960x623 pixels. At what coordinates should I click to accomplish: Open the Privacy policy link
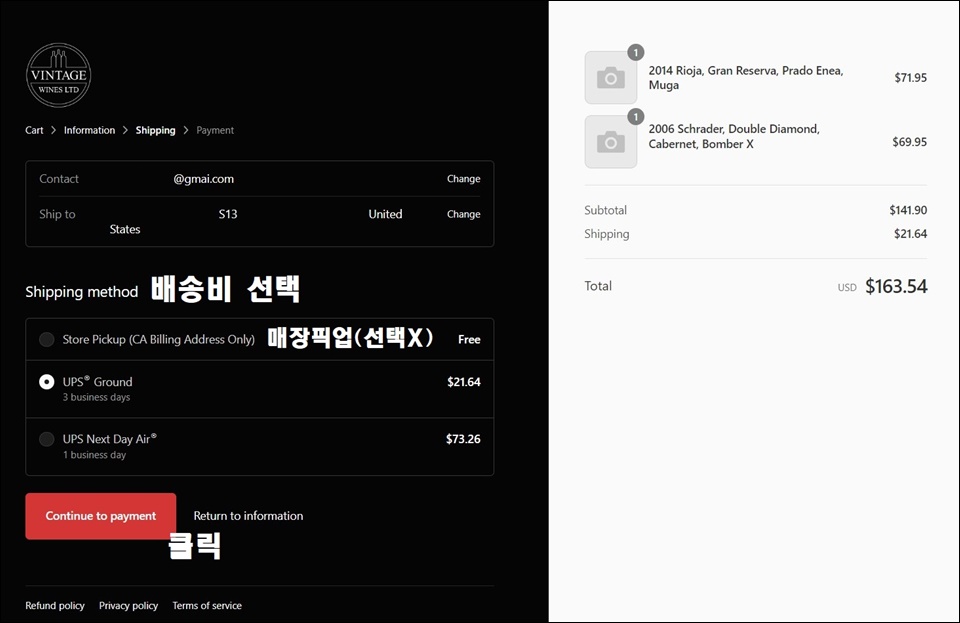click(x=129, y=605)
